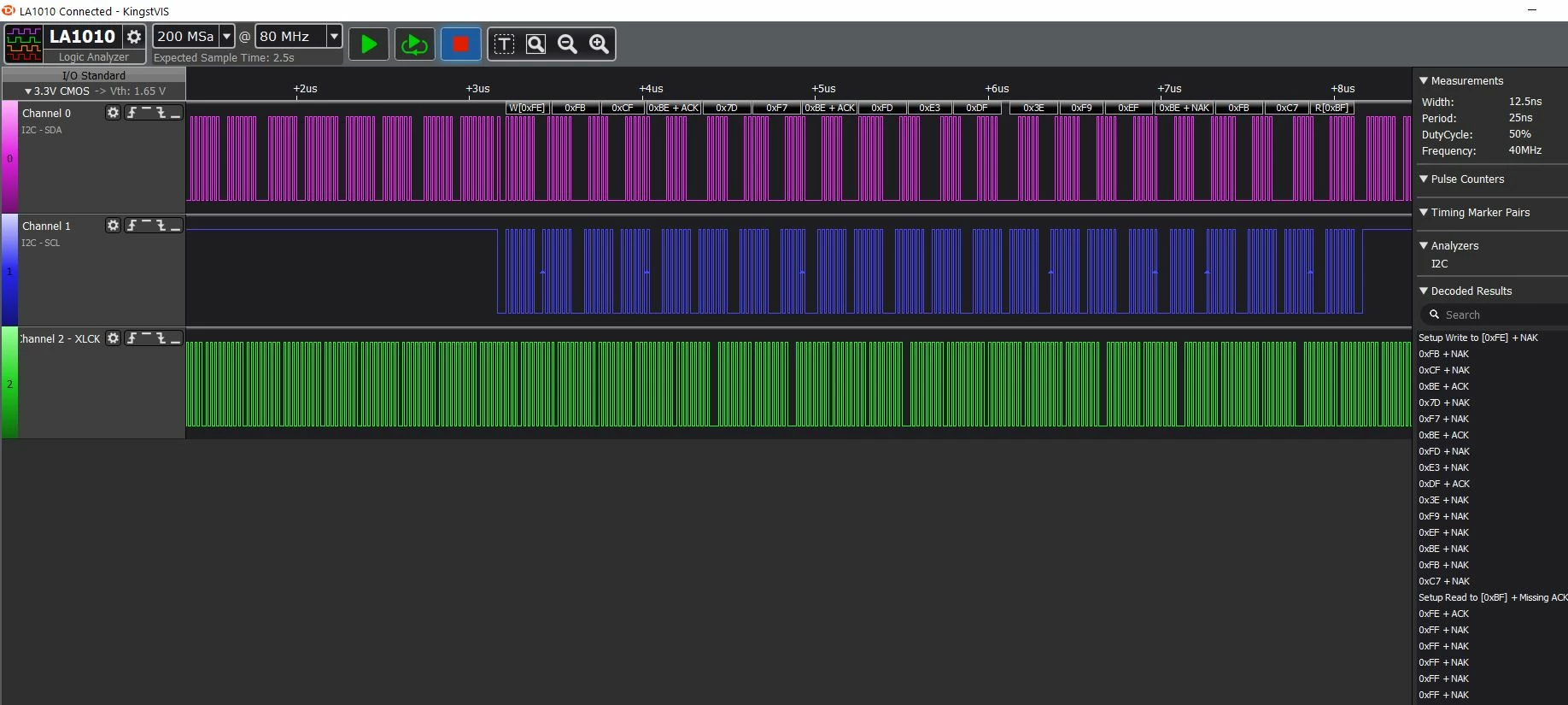Select the time measurement T tool
The image size is (1568, 705).
tap(504, 44)
